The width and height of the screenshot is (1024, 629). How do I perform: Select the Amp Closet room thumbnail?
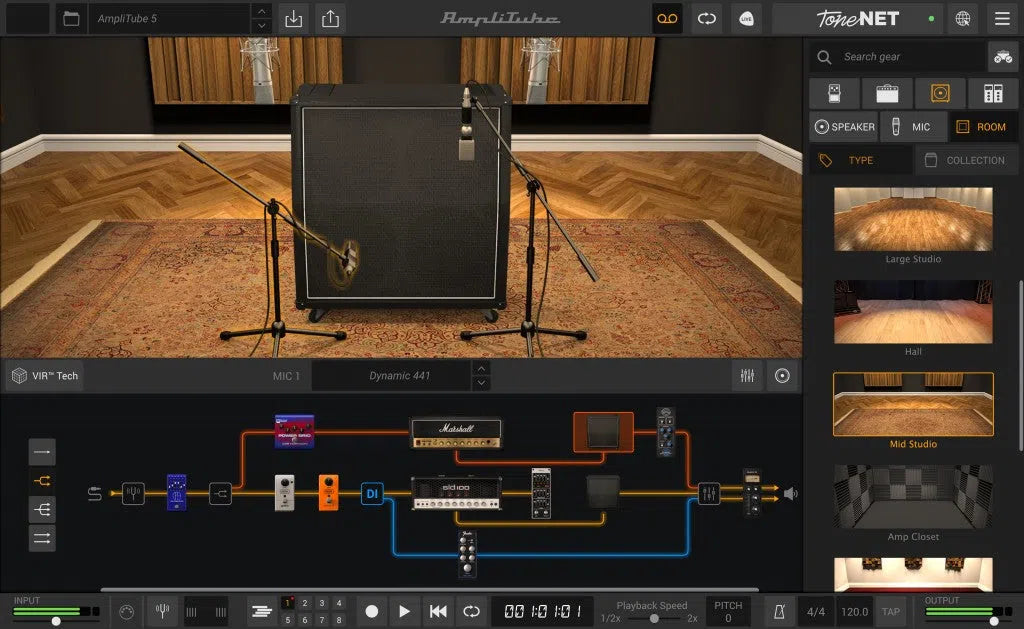913,497
